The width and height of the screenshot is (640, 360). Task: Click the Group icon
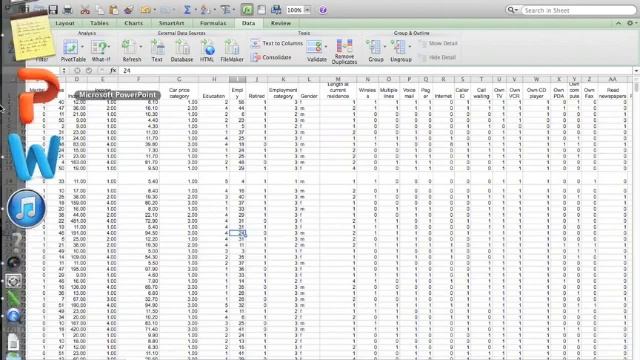click(x=373, y=47)
